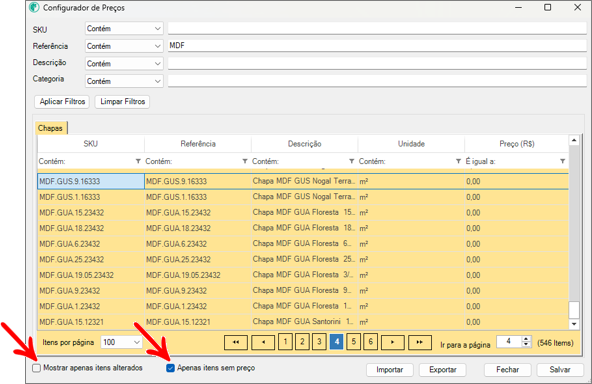Image resolution: width=592 pixels, height=384 pixels.
Task: Select the current page 4 button
Action: point(336,342)
